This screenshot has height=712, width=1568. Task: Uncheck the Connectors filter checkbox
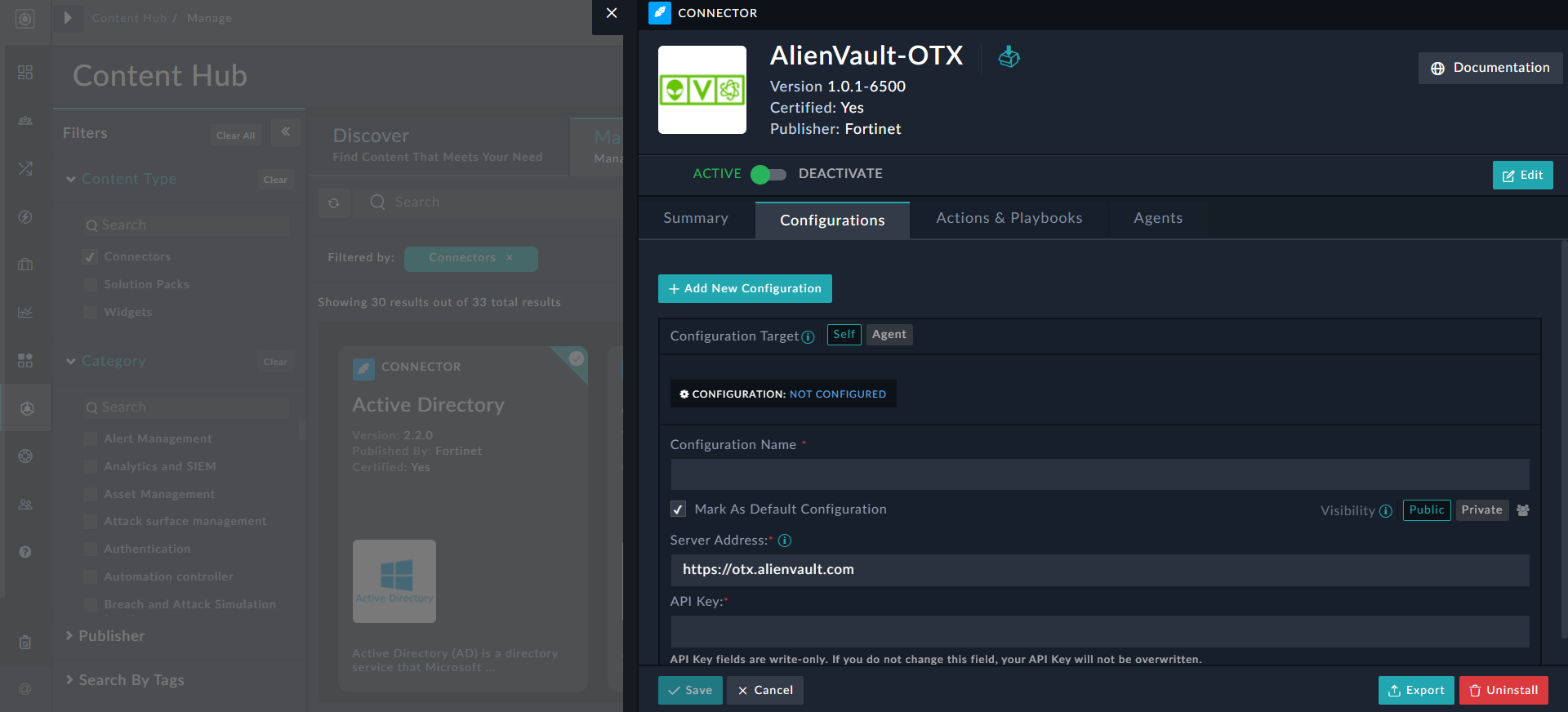[91, 256]
